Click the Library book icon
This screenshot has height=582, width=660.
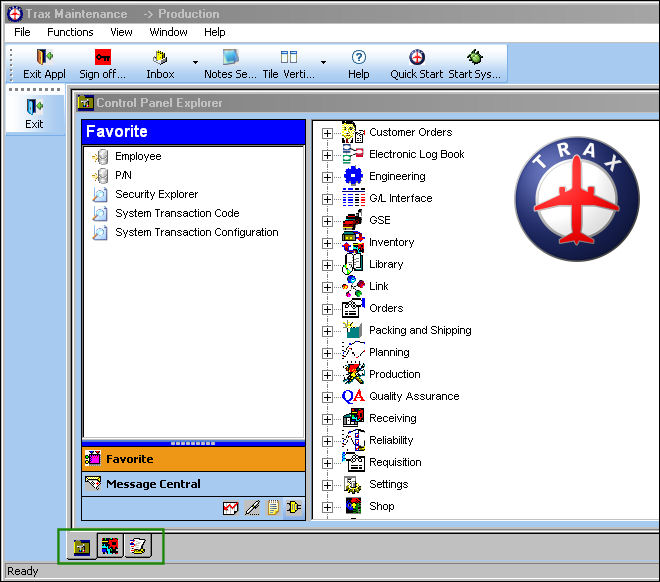[x=353, y=264]
